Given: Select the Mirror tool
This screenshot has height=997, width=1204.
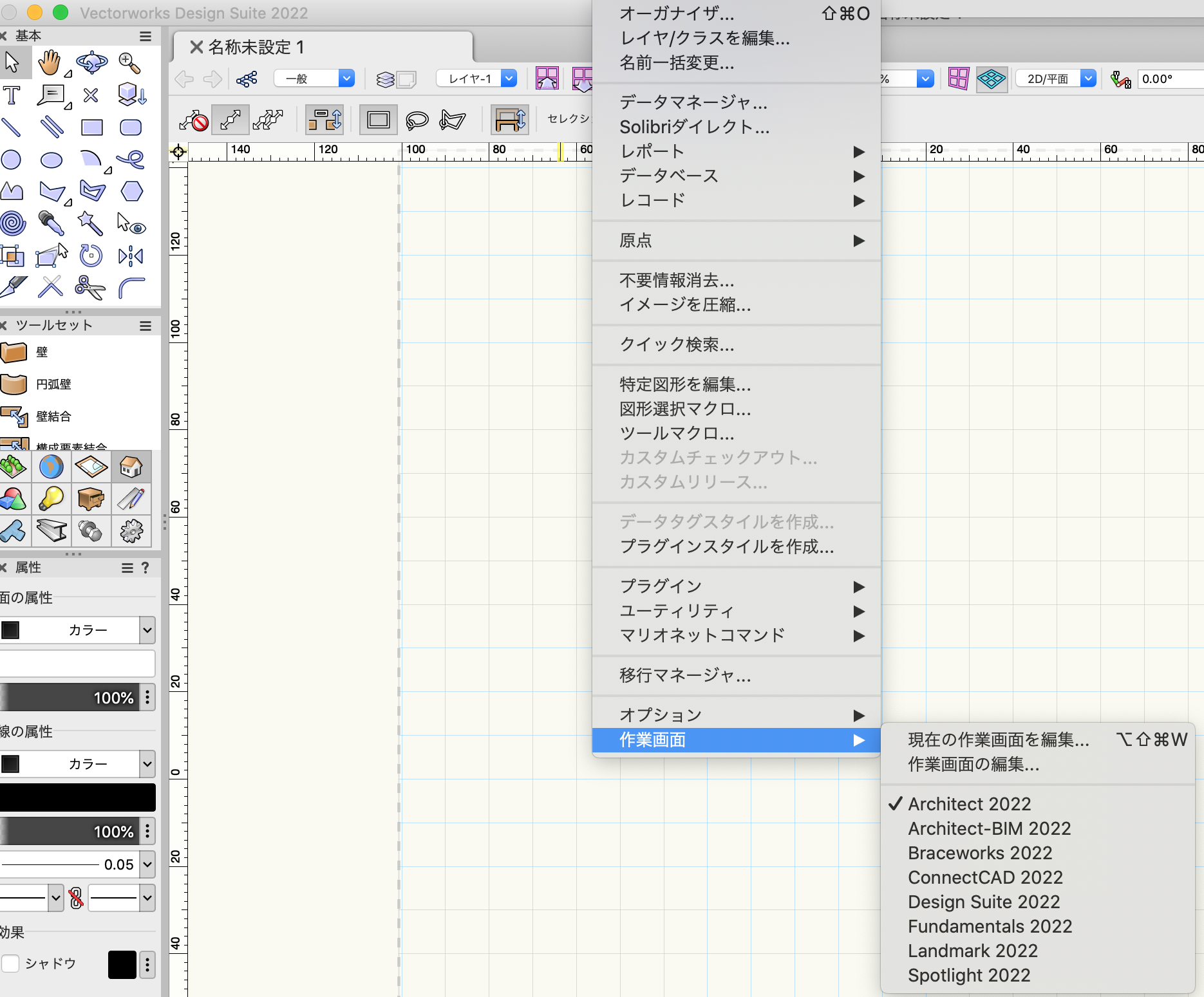Looking at the screenshot, I should click(131, 256).
